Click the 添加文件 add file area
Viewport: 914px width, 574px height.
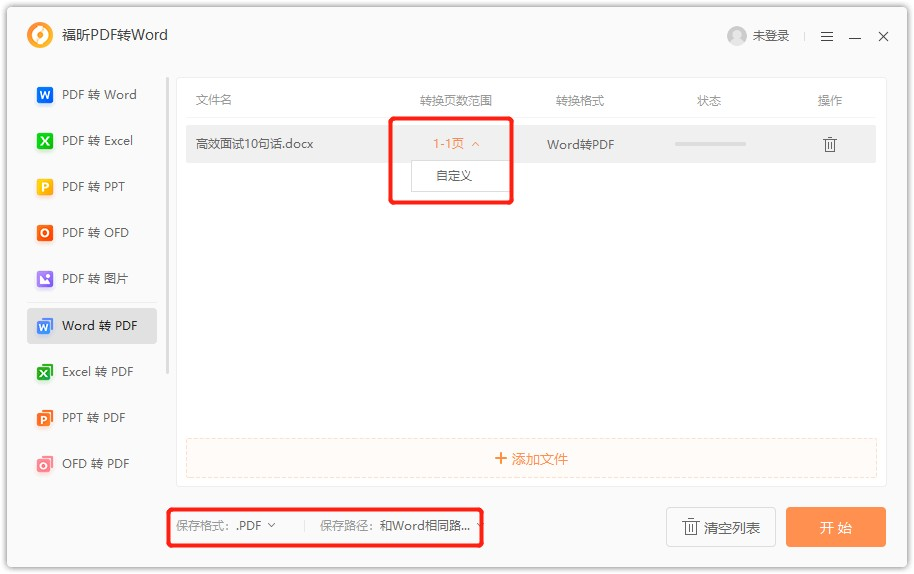pyautogui.click(x=531, y=459)
